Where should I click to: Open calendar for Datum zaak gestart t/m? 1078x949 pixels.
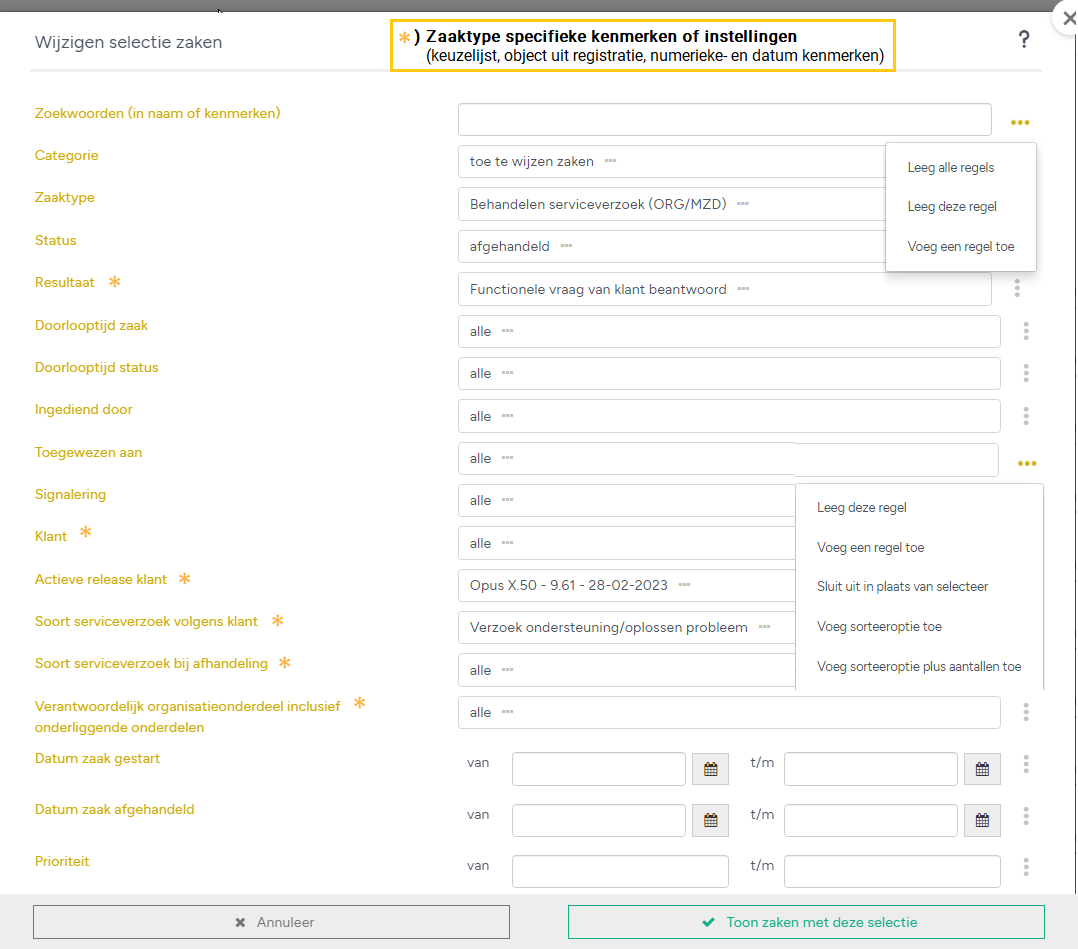tap(982, 769)
